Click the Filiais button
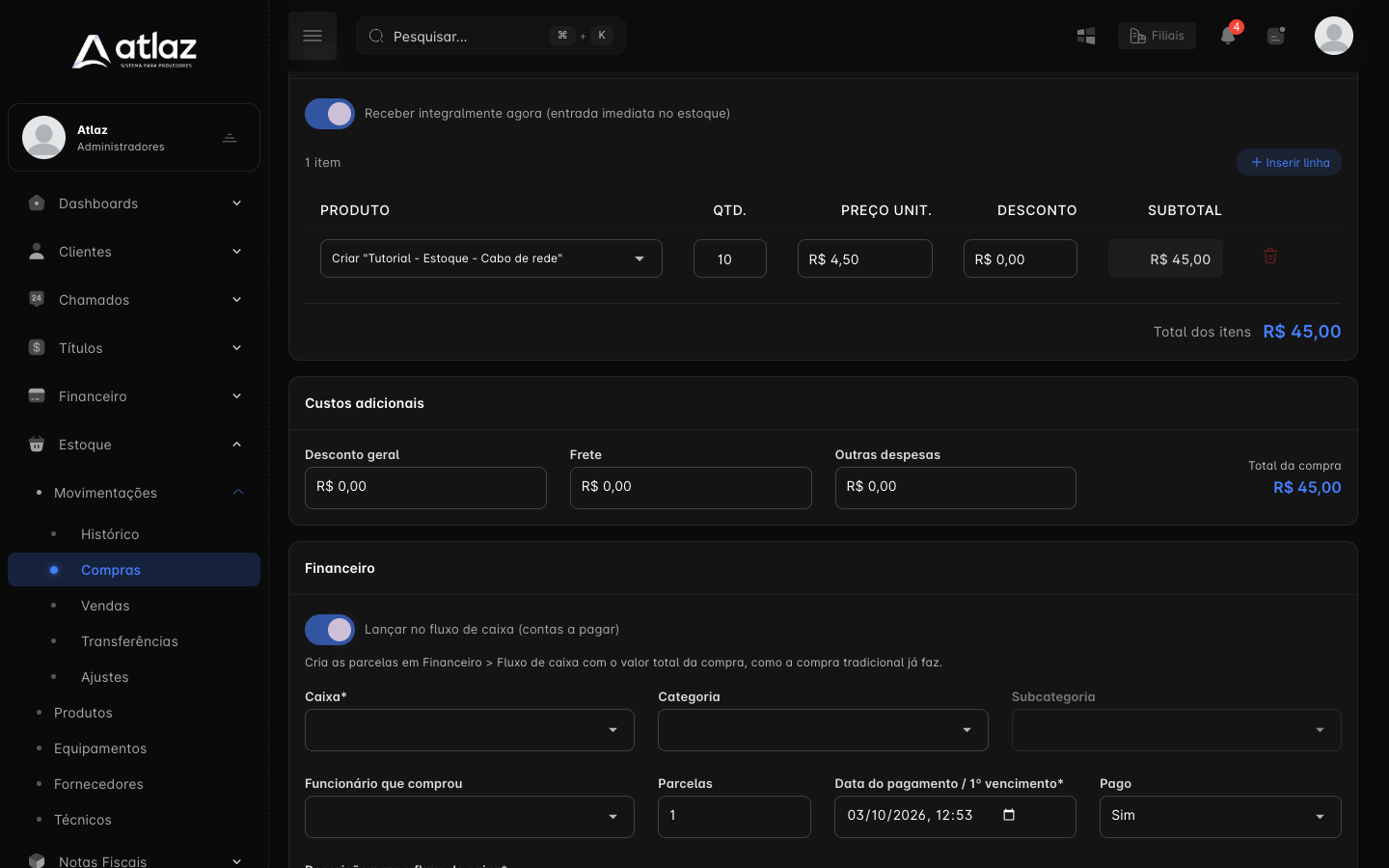This screenshot has height=868, width=1389. [1157, 36]
